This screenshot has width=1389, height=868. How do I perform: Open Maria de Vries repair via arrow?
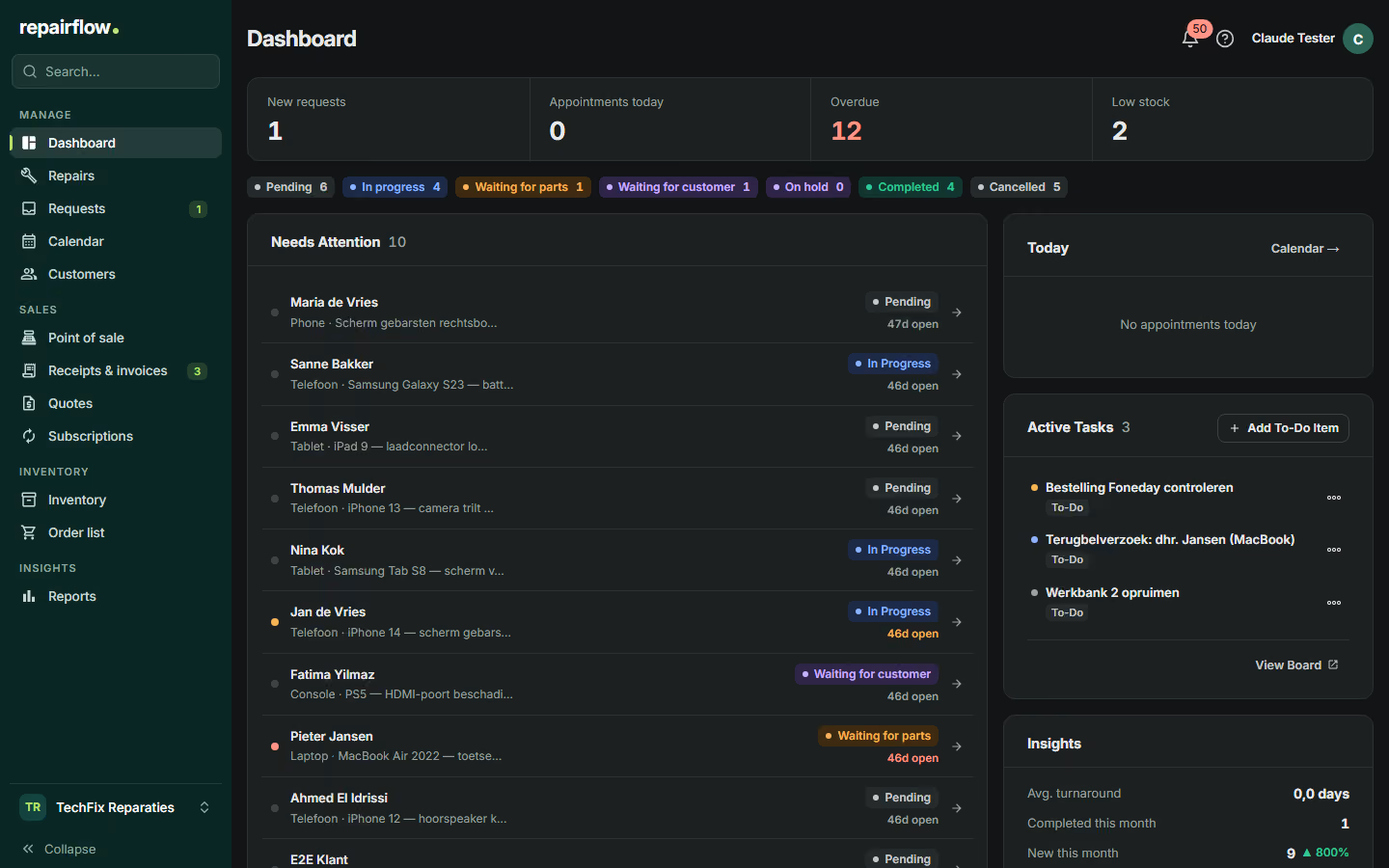(x=957, y=312)
